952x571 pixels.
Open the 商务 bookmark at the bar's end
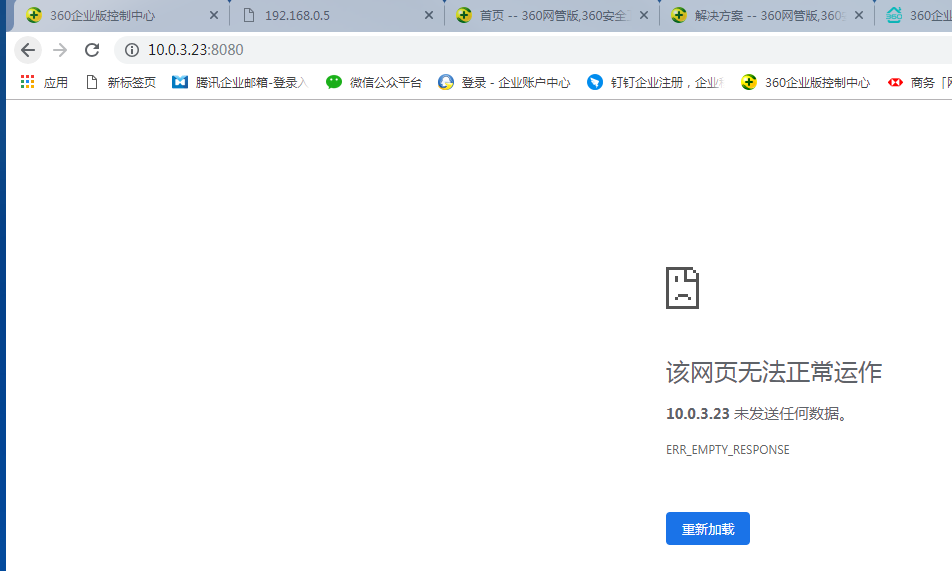pos(919,83)
